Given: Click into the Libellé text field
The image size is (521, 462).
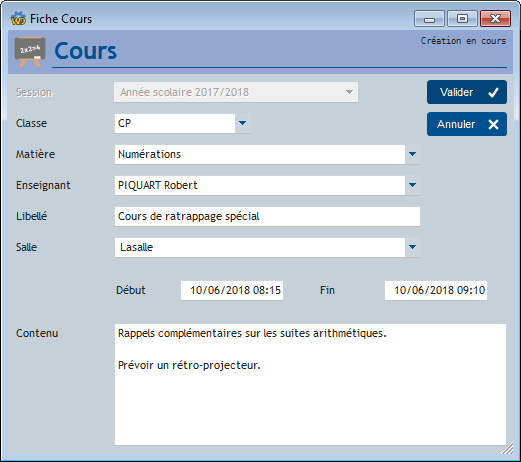Looking at the screenshot, I should (x=267, y=216).
